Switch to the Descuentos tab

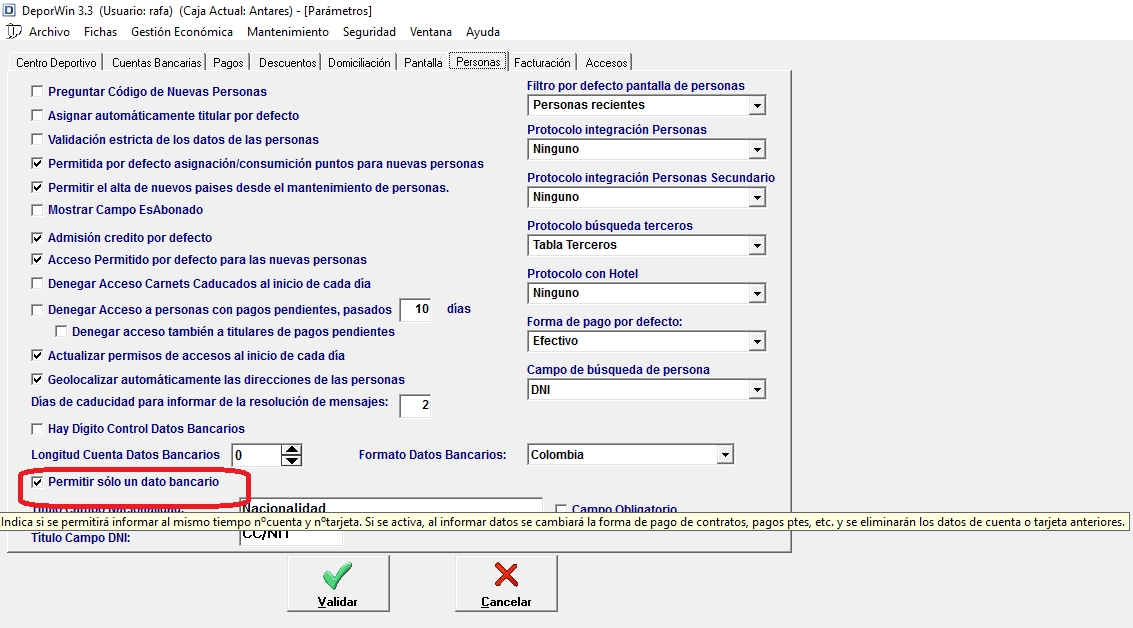point(288,63)
